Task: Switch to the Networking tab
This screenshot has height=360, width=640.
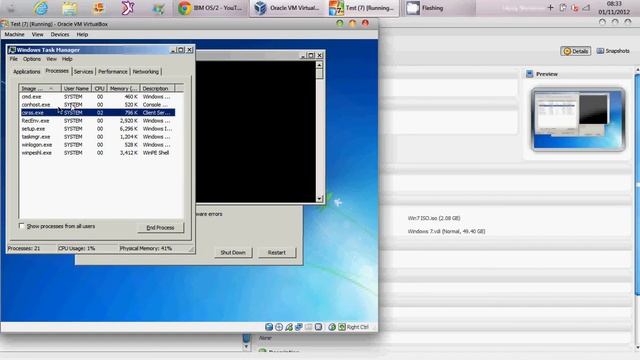Action: click(146, 72)
